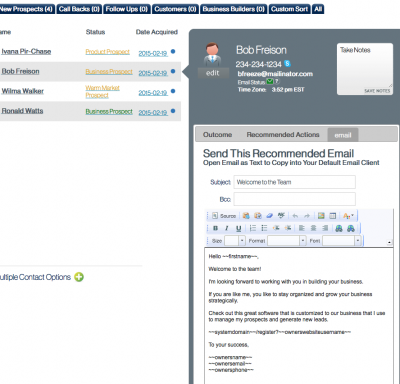The image size is (400, 384).
Task: Center-align the email text
Action: point(313,228)
